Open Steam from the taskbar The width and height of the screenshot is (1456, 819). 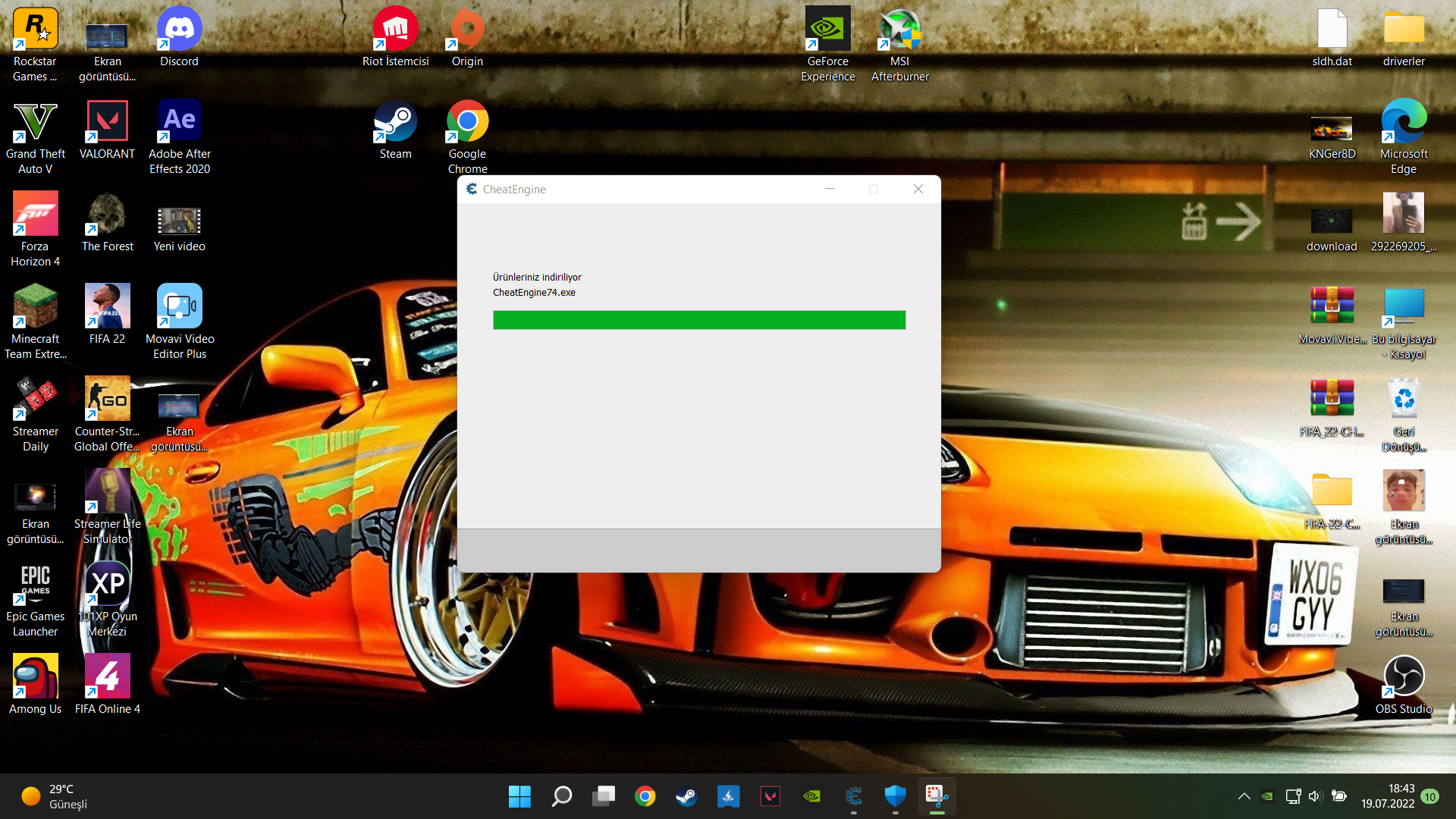[686, 796]
